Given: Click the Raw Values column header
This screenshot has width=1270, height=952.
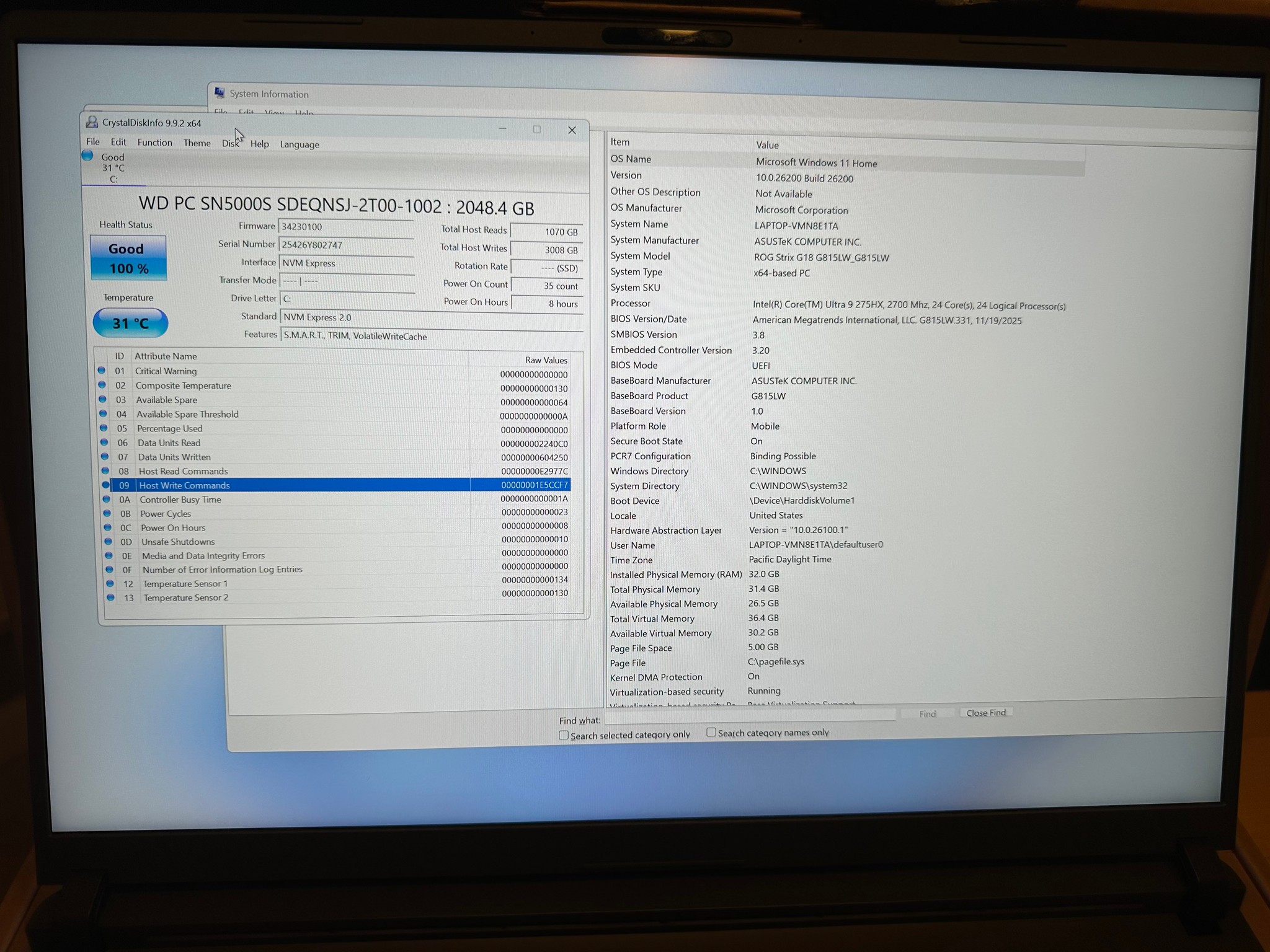Looking at the screenshot, I should click(546, 360).
